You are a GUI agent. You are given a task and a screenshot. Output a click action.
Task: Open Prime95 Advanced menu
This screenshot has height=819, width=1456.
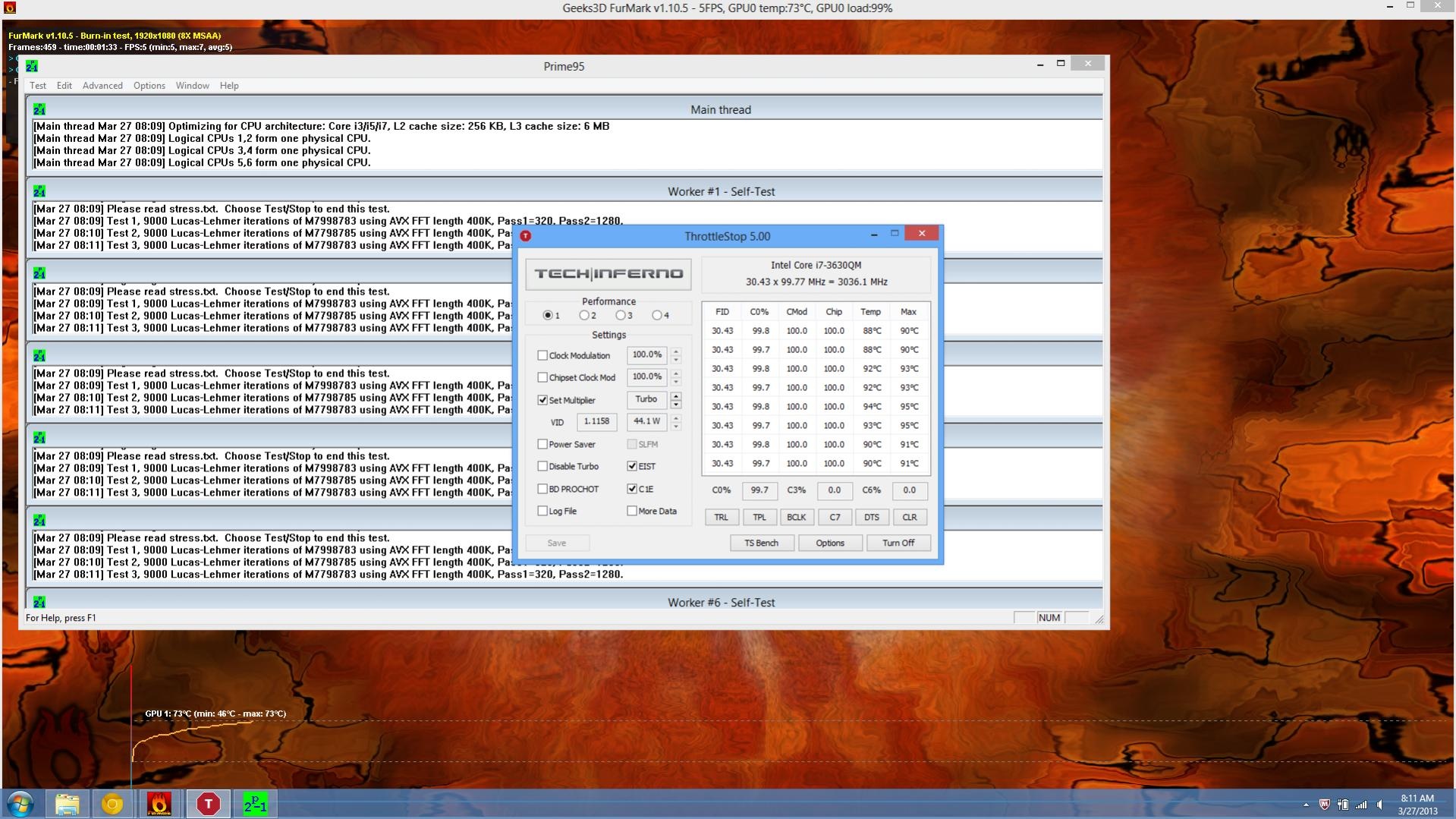tap(102, 86)
